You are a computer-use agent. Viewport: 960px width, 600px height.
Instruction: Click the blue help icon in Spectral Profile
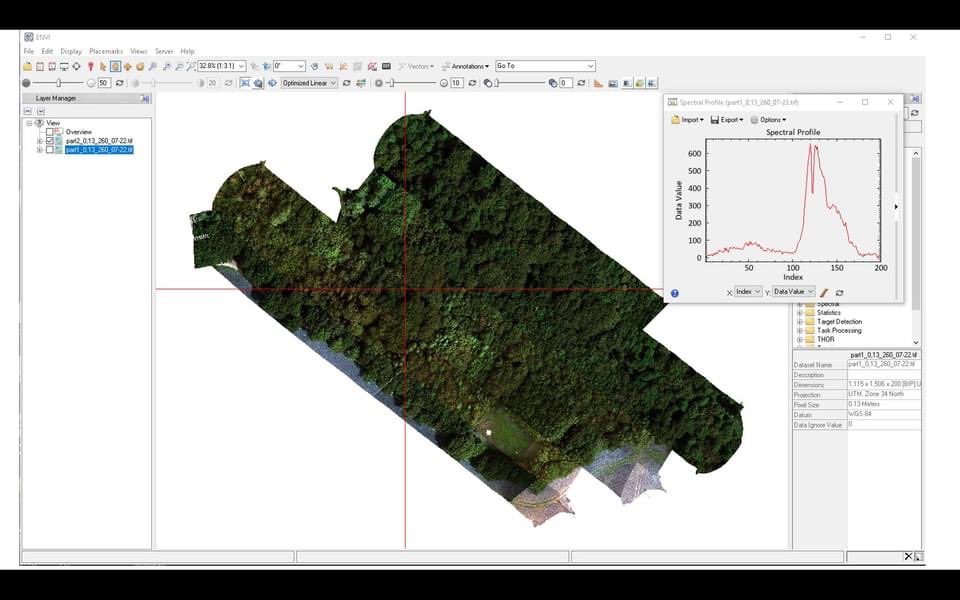tap(675, 293)
